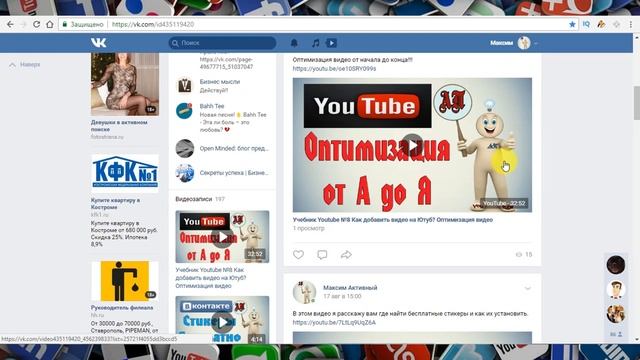
Task: Click the VK logo in header
Action: (x=99, y=42)
